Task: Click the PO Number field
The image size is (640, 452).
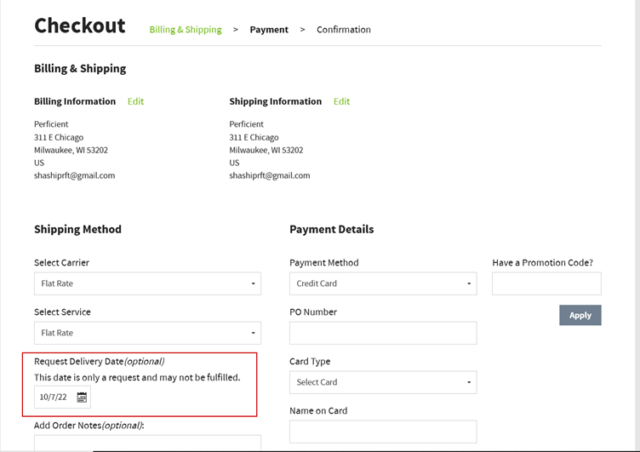Action: 383,333
